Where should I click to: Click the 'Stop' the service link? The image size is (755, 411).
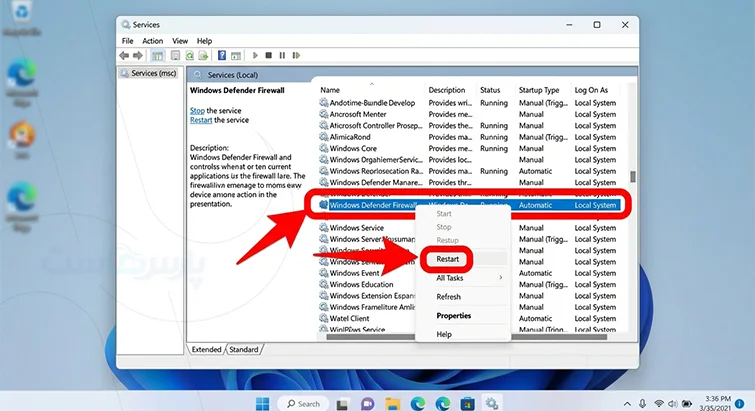pos(197,111)
